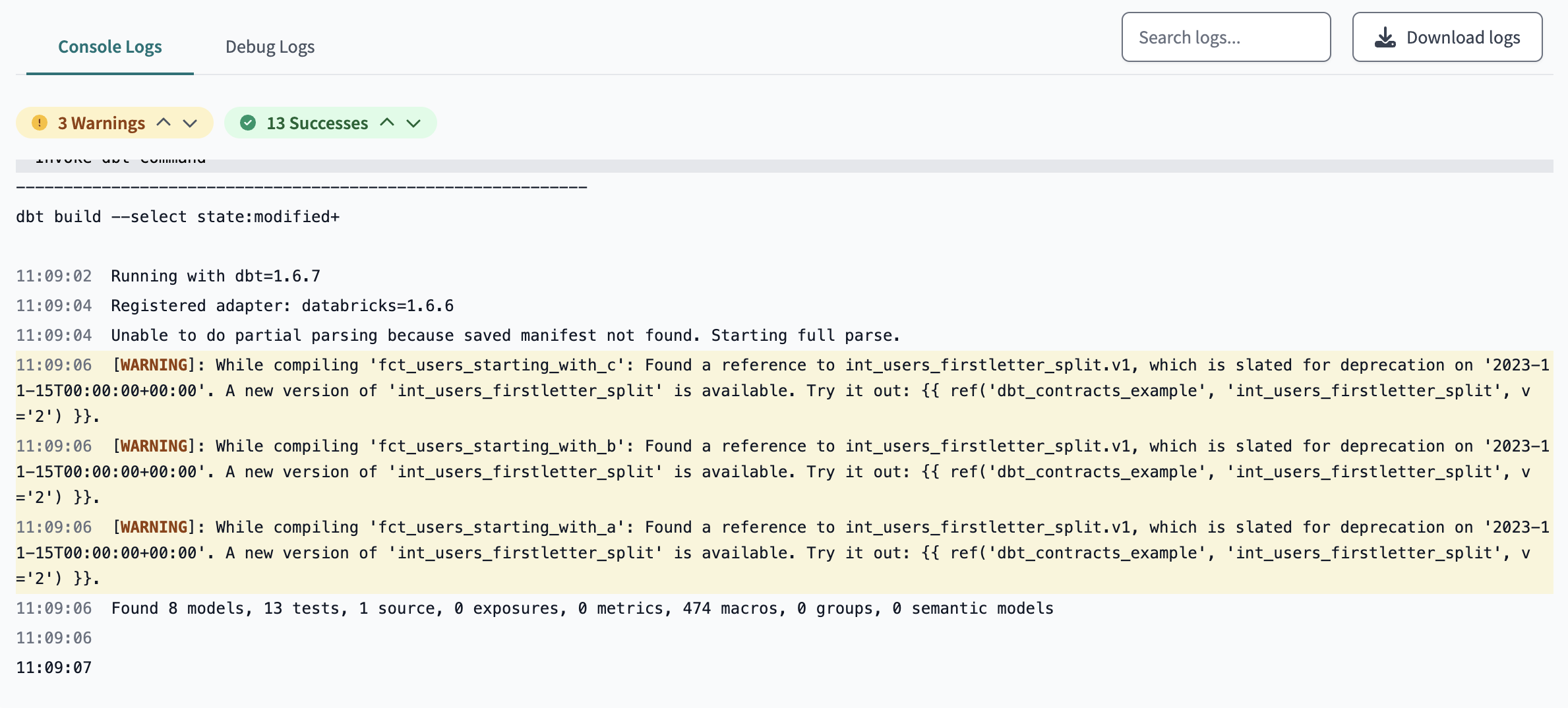Select the fct_users_starting_with_b warning line
Screen dimensions: 1568x708
click(784, 472)
